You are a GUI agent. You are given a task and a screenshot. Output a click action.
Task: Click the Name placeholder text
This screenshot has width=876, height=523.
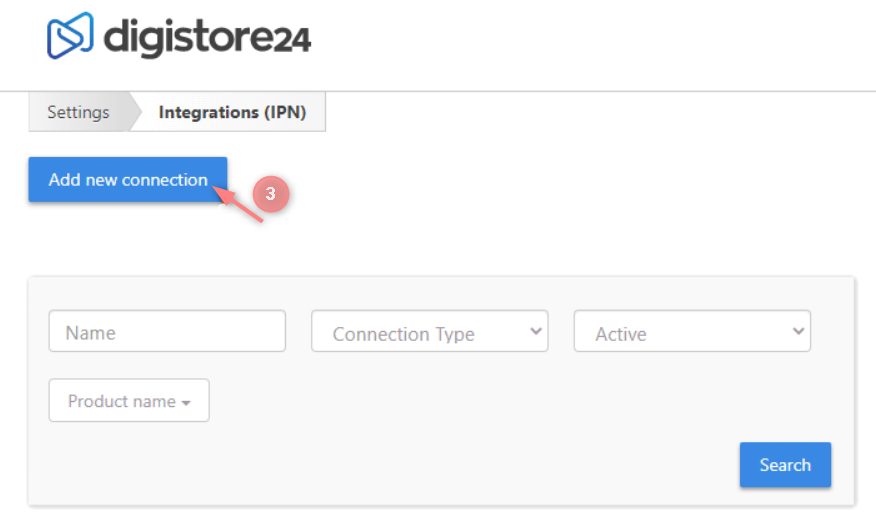pyautogui.click(x=91, y=333)
